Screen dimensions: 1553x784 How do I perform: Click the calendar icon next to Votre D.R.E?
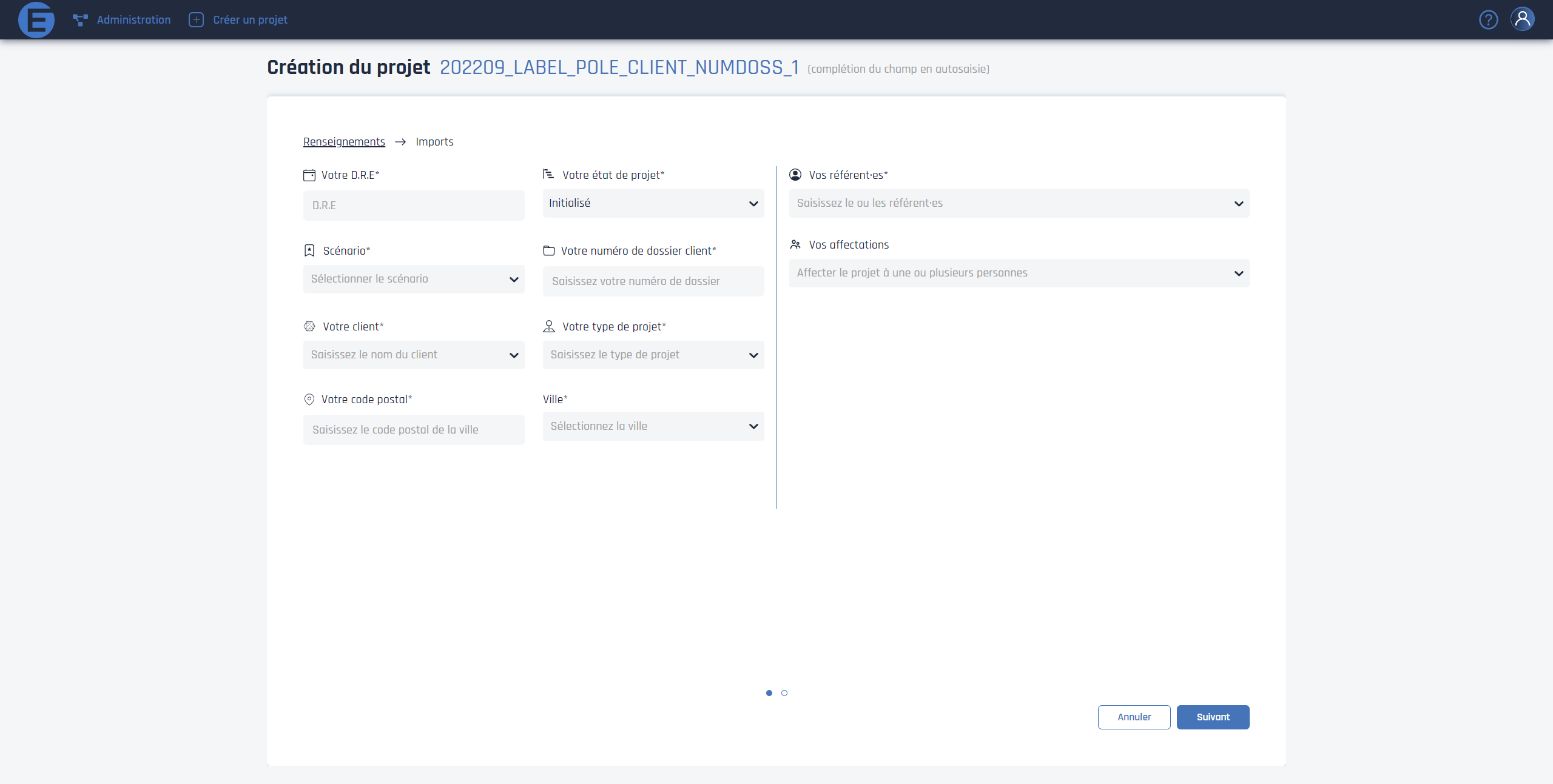[309, 175]
